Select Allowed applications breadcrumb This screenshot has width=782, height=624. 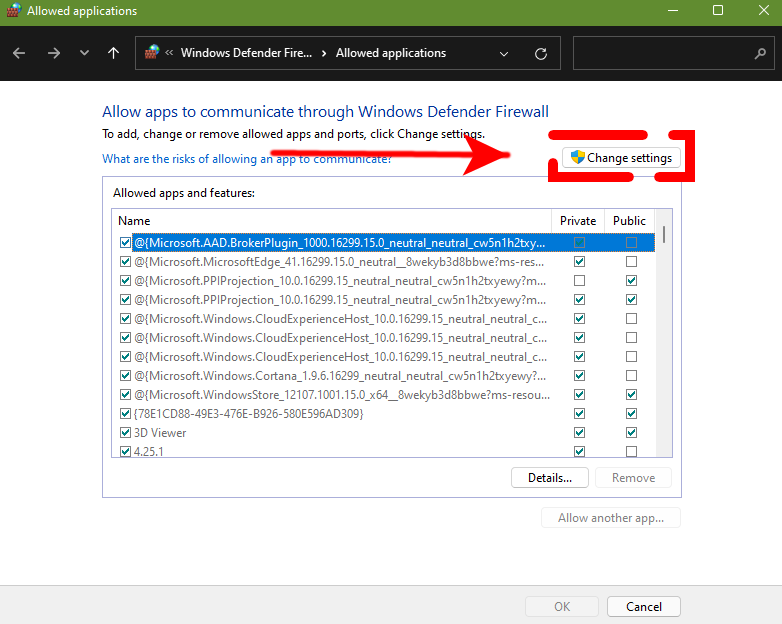391,53
